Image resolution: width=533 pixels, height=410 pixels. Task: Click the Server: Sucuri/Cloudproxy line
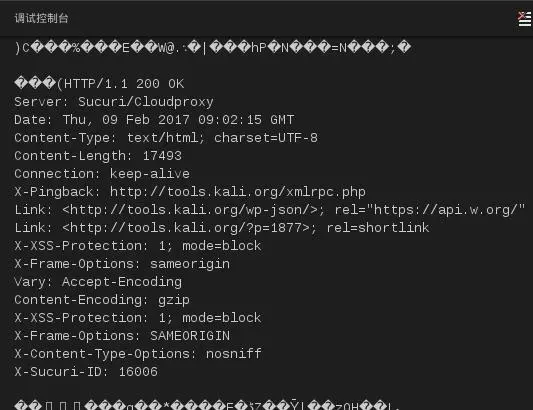114,102
